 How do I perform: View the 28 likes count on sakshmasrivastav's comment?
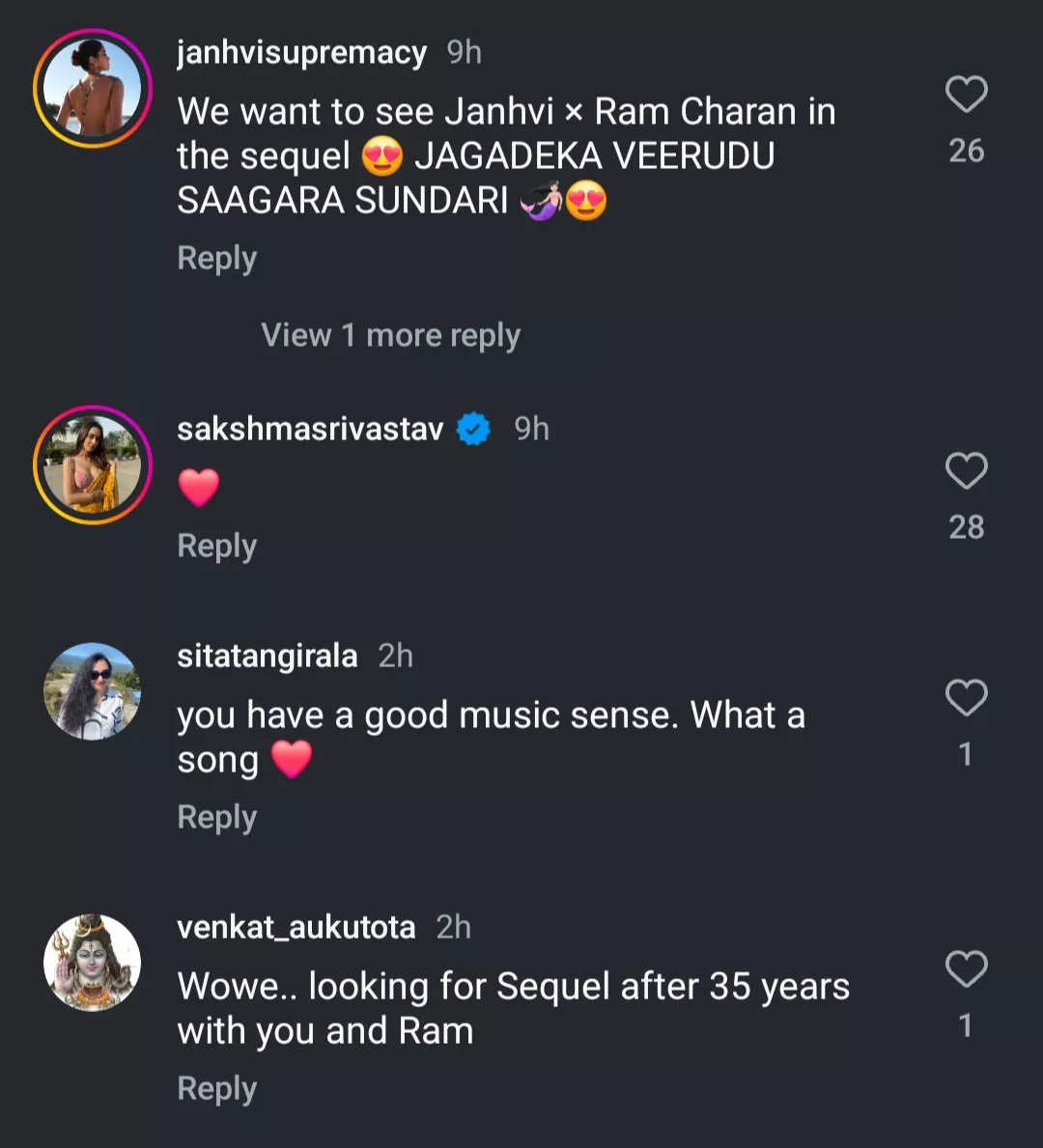point(966,527)
